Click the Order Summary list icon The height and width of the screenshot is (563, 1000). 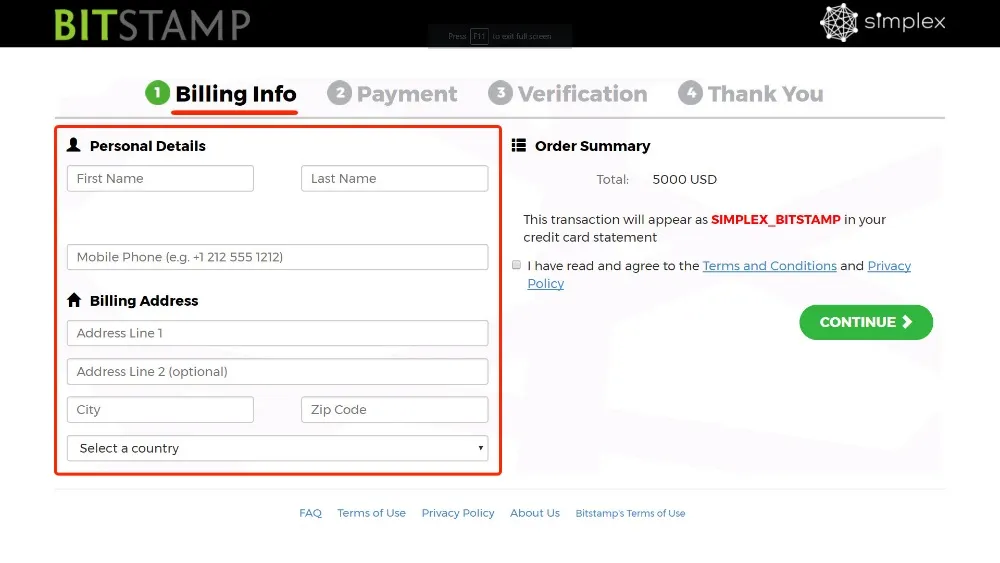pos(518,145)
